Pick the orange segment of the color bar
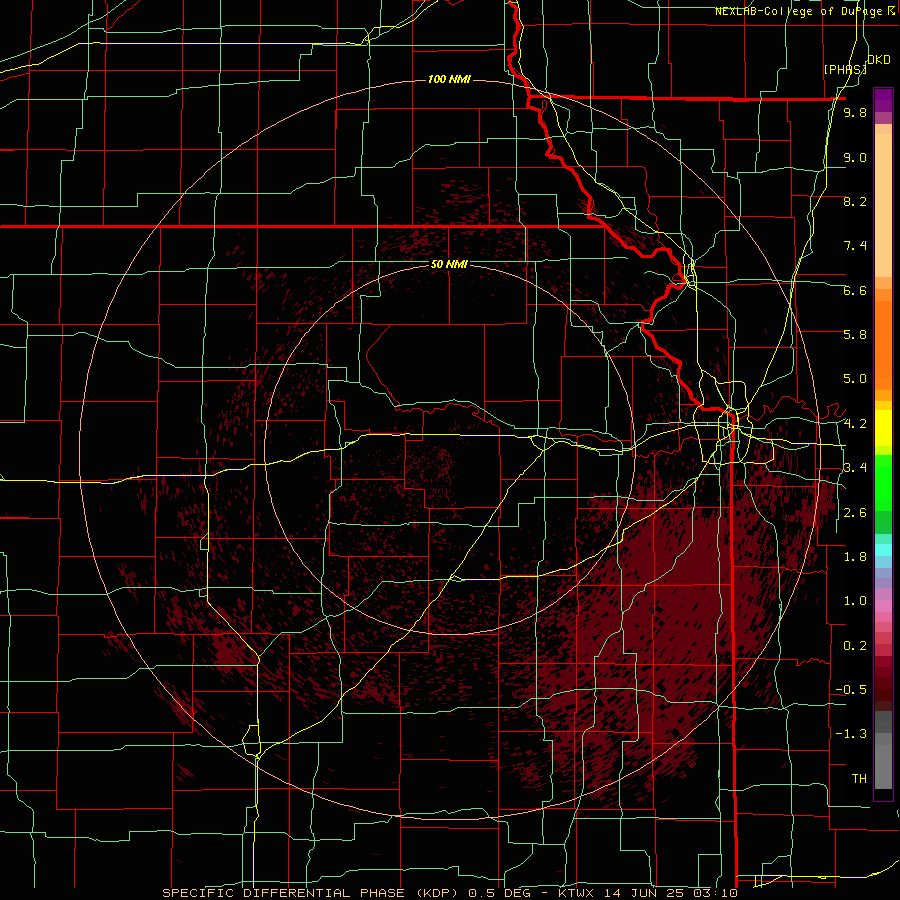Viewport: 900px width, 900px height. [x=883, y=346]
